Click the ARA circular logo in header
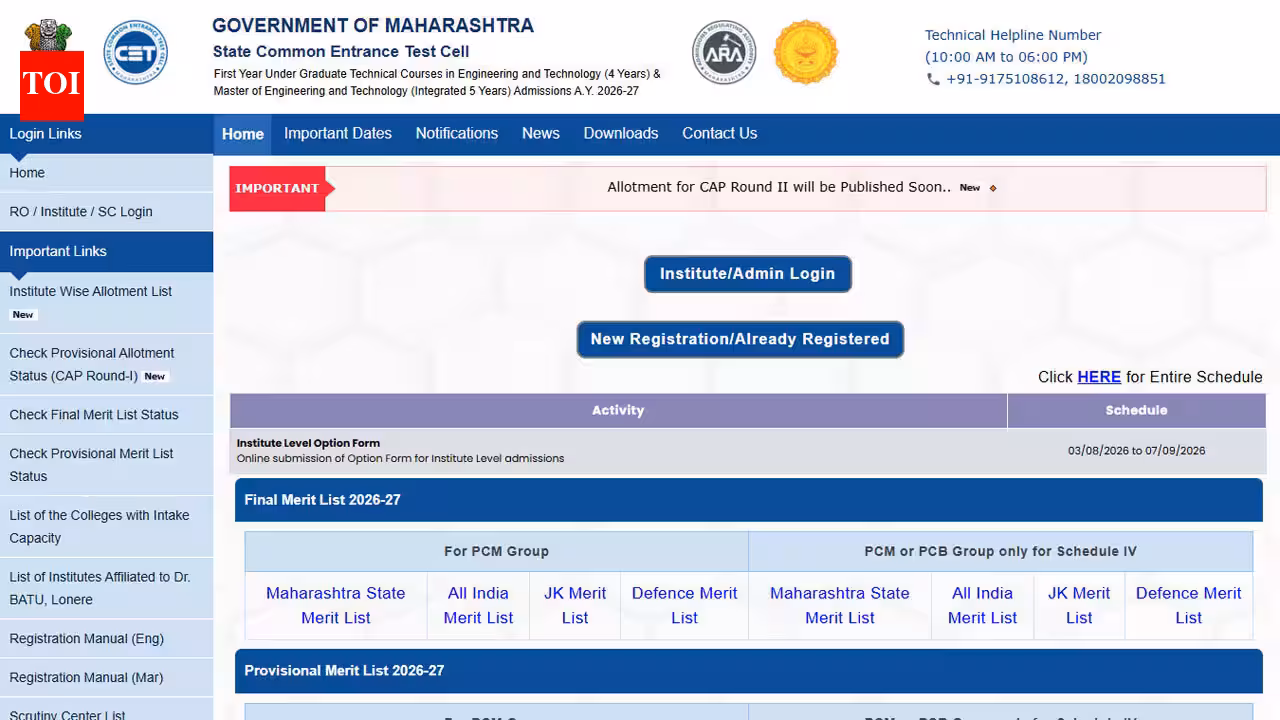 tap(724, 52)
